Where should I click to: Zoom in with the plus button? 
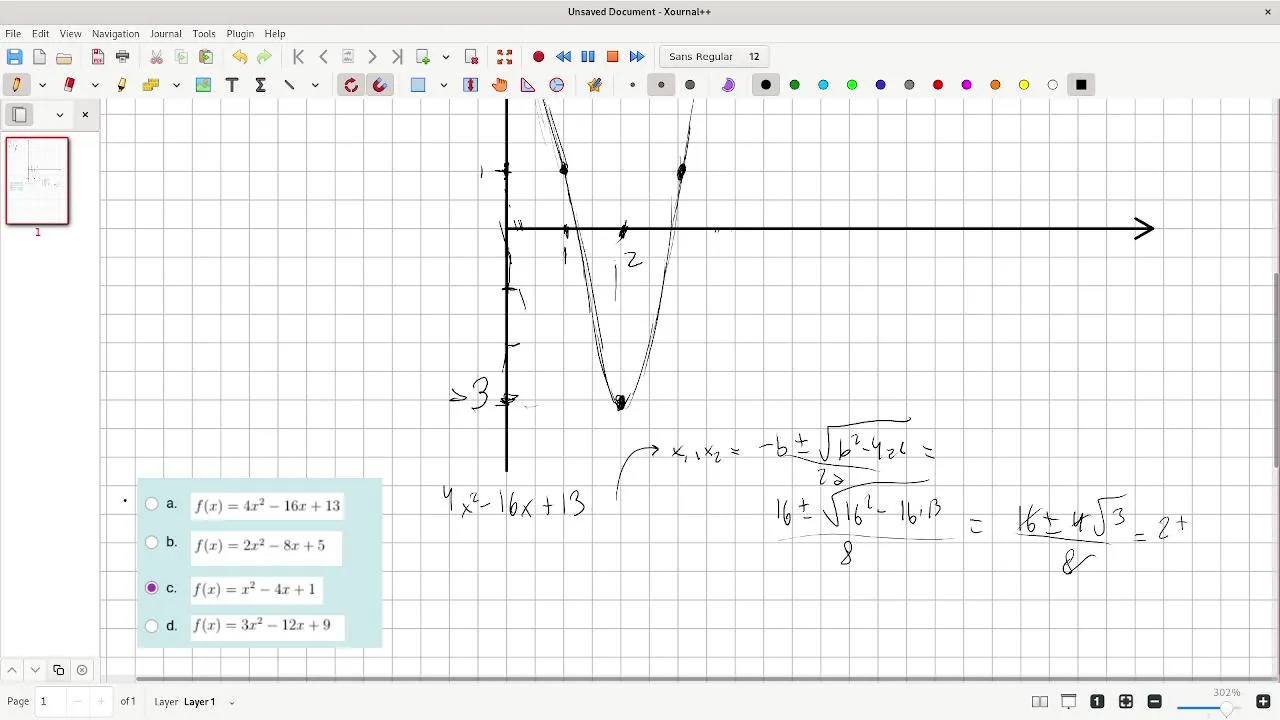1263,702
